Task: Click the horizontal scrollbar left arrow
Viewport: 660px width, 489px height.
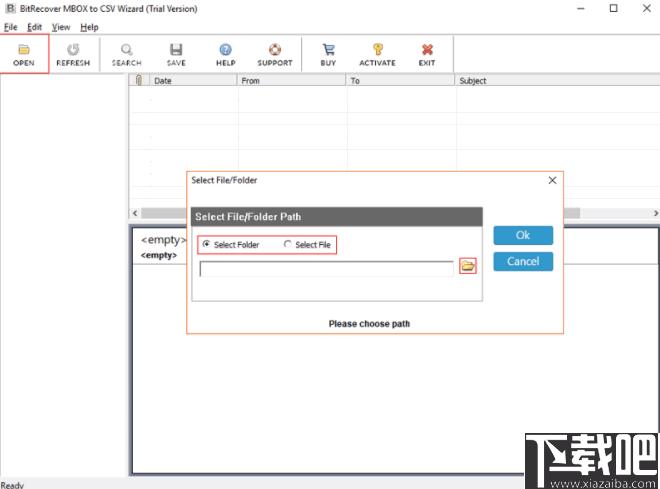Action: pyautogui.click(x=135, y=213)
